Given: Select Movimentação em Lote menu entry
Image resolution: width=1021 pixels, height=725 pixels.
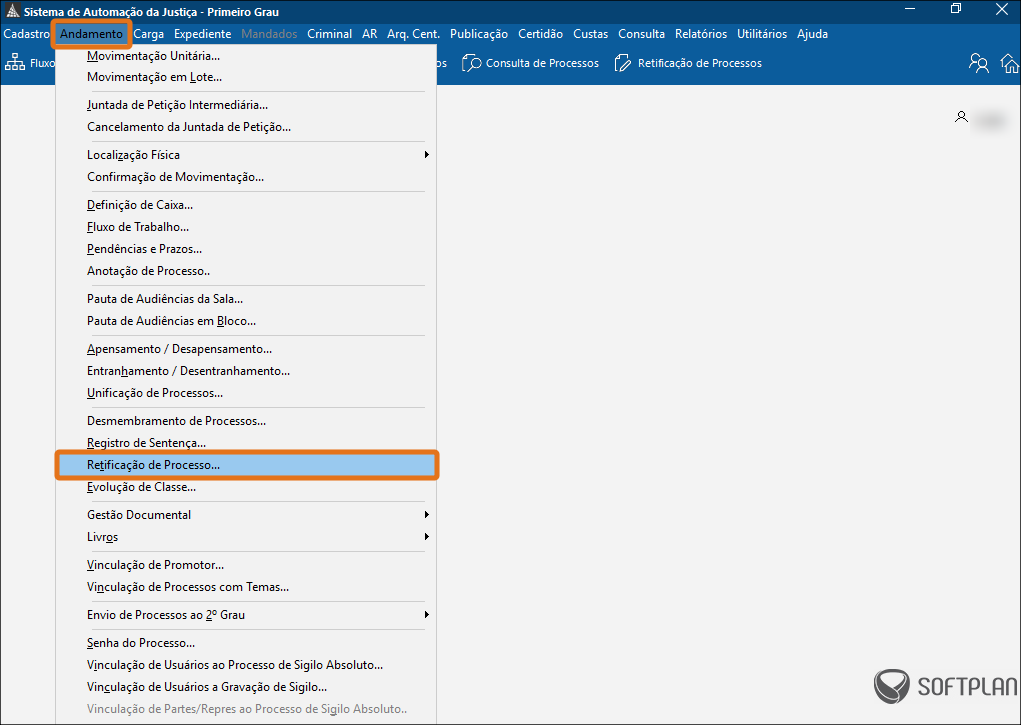Looking at the screenshot, I should click(246, 77).
